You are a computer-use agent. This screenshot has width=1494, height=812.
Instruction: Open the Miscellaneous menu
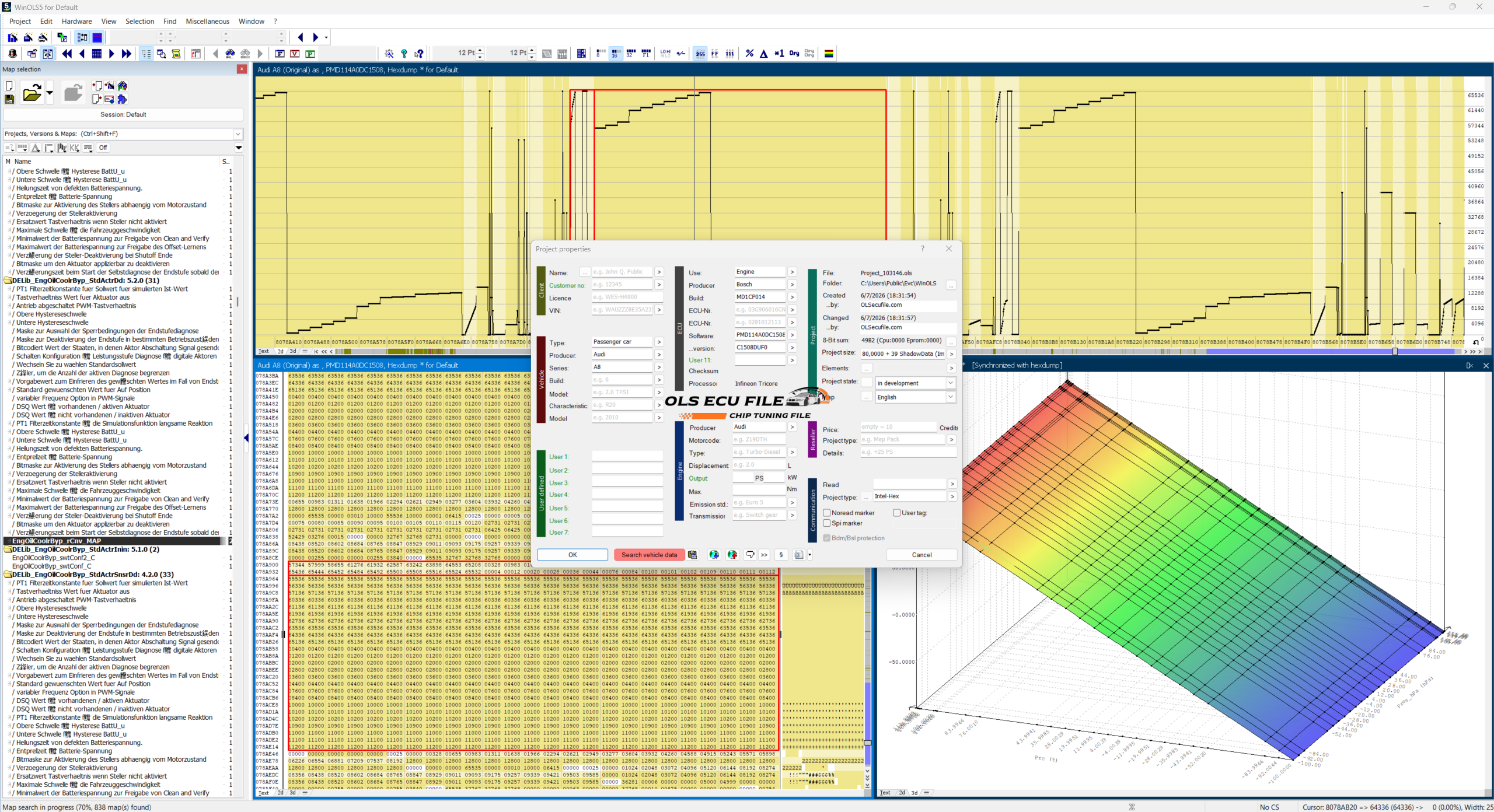coord(207,22)
